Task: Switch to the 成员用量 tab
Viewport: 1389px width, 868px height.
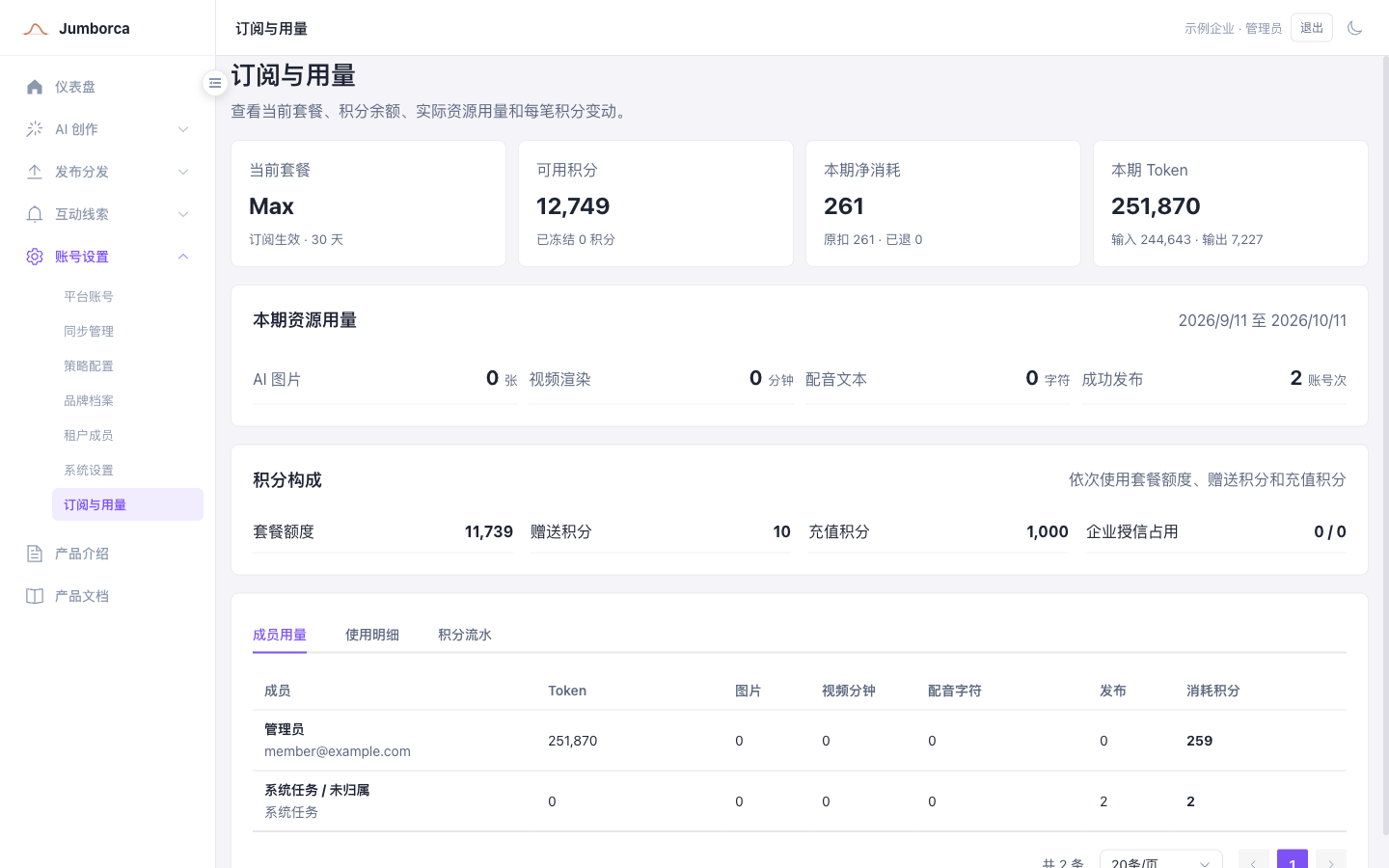Action: (280, 635)
